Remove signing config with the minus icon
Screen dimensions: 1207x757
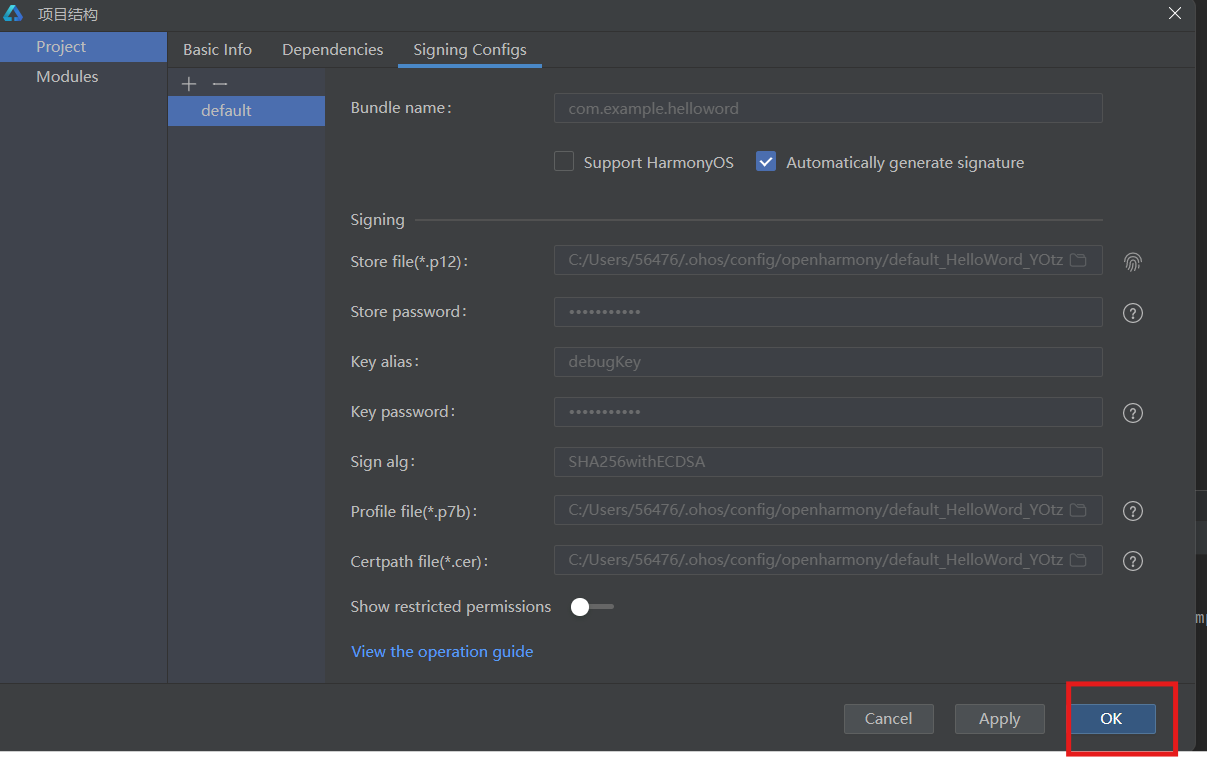[x=220, y=84]
